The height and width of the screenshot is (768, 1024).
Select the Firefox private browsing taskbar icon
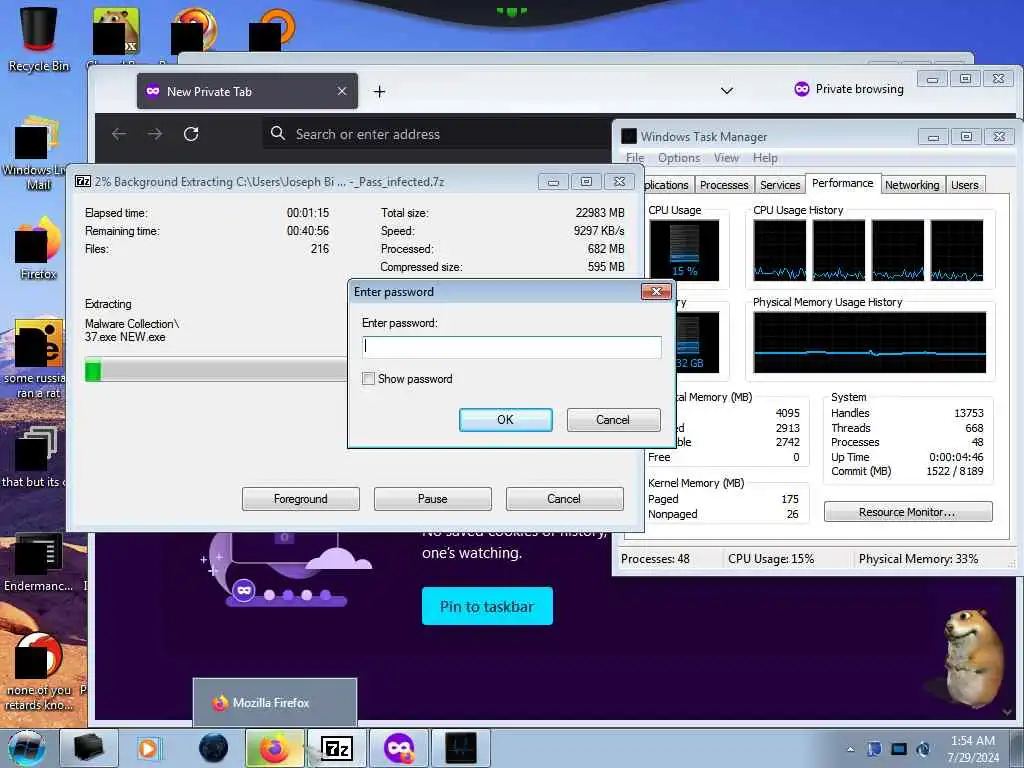(x=399, y=748)
